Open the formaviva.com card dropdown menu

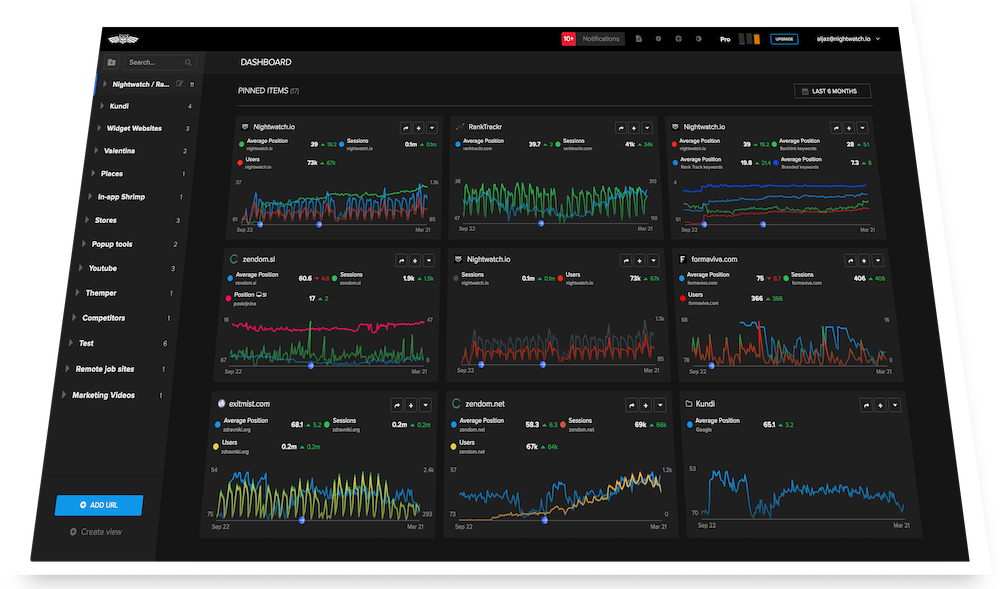click(878, 260)
